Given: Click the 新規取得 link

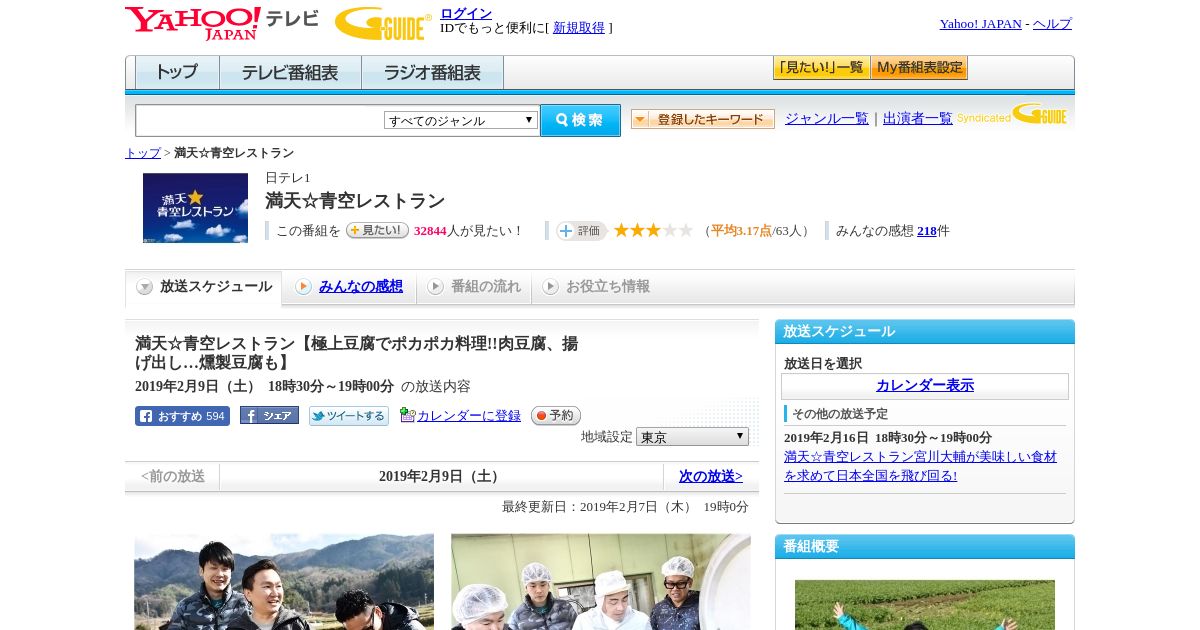Looking at the screenshot, I should [x=579, y=28].
